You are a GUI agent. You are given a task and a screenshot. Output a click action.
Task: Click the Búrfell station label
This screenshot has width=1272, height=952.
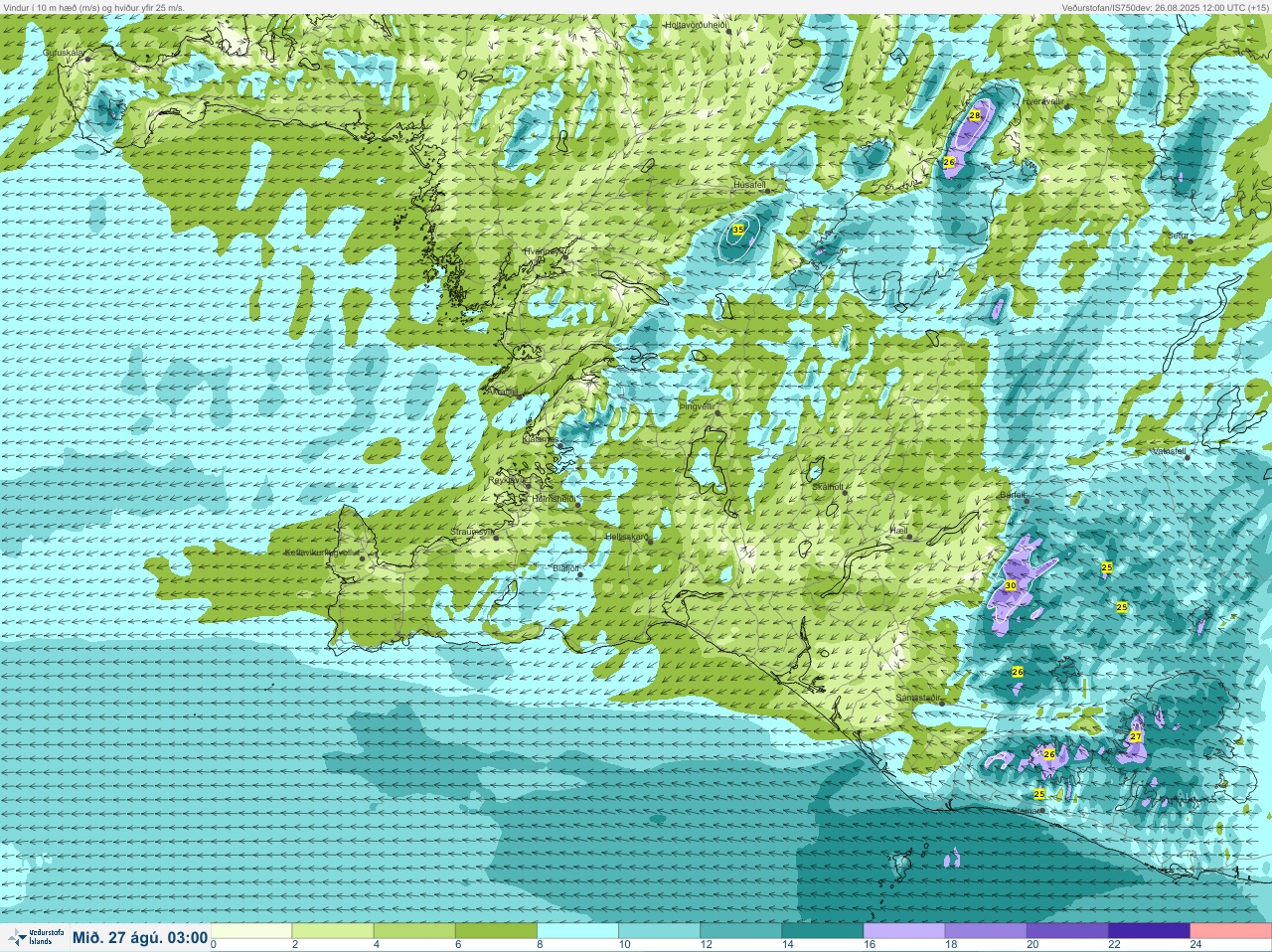(x=1012, y=493)
